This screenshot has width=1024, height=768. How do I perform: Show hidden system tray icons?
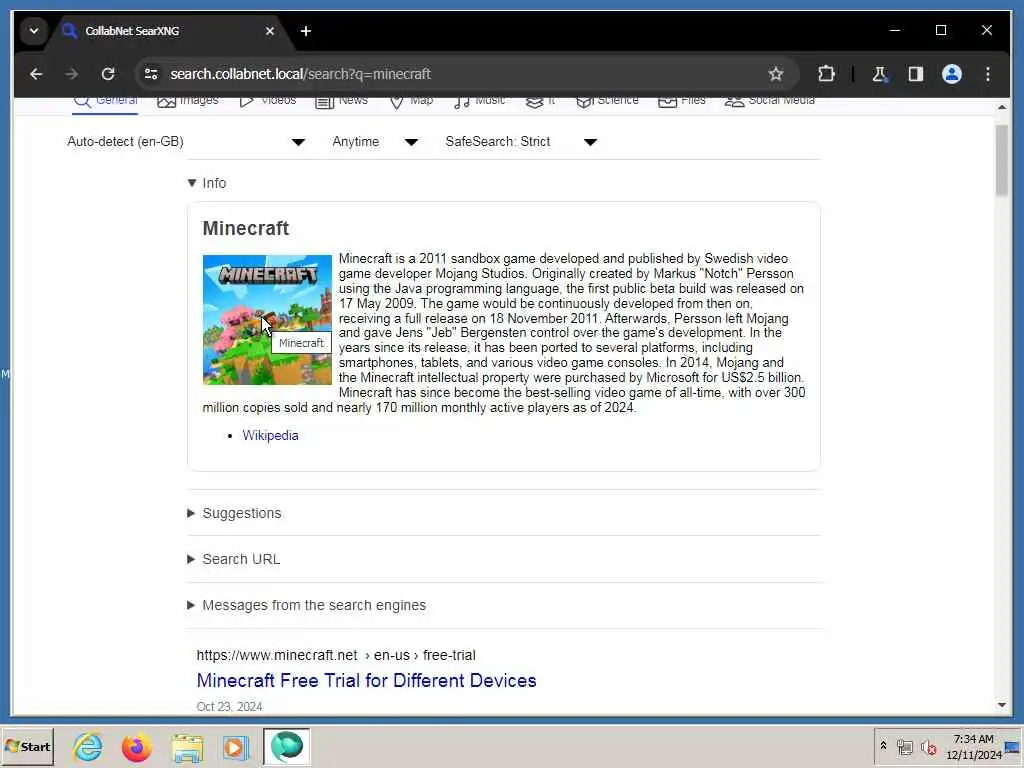[883, 746]
